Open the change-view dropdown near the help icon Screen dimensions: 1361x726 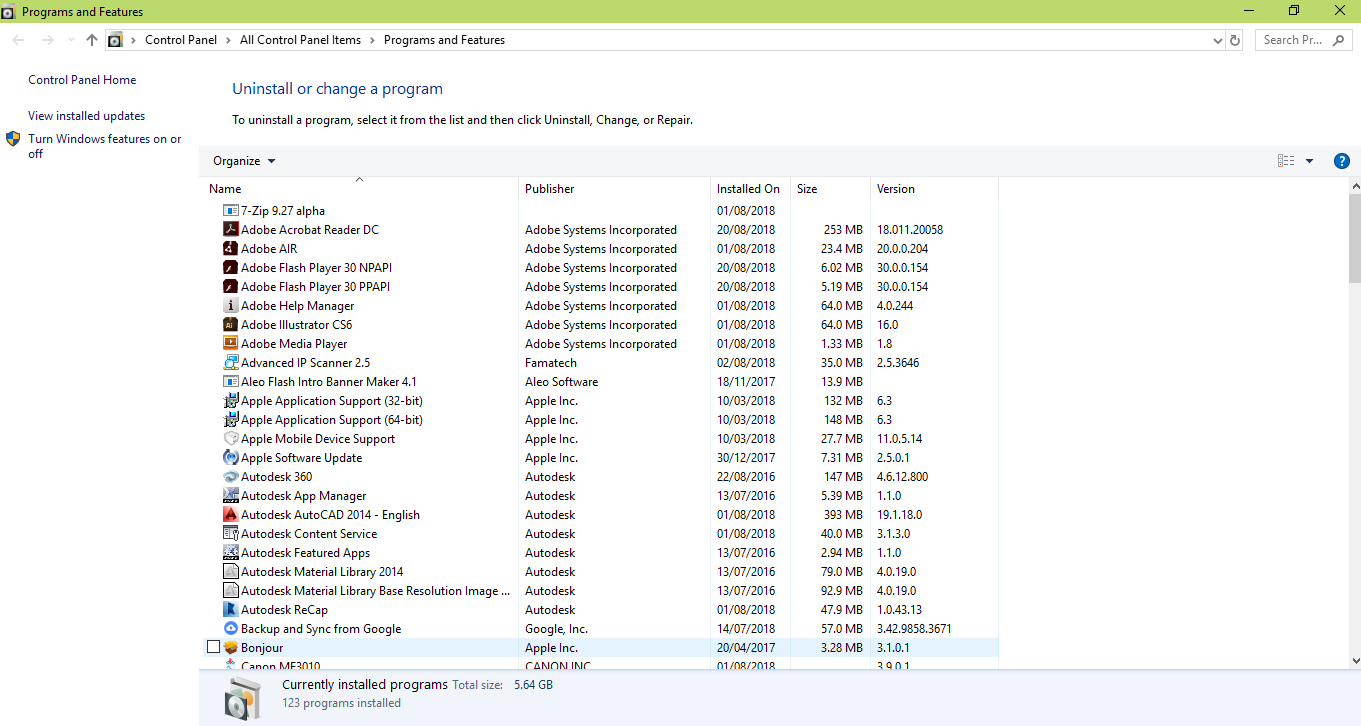tap(1310, 160)
